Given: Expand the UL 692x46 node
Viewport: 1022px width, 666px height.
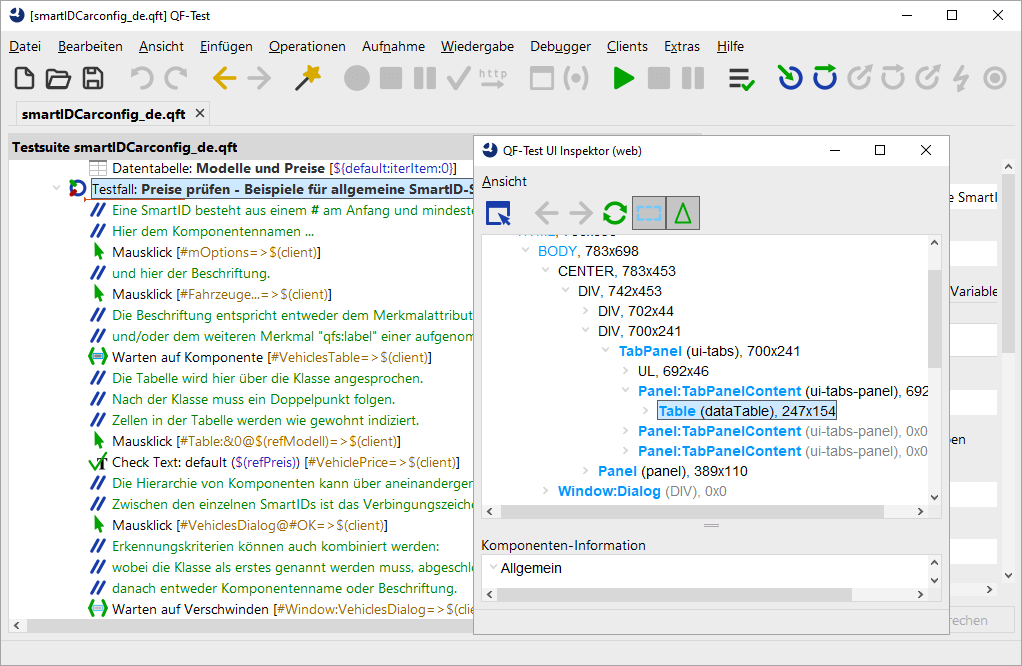Looking at the screenshot, I should [x=626, y=371].
